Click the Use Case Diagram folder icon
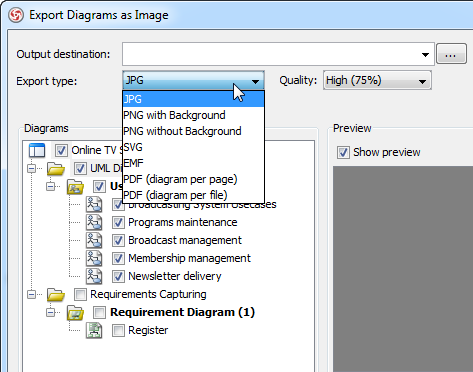Screen dimensions: 473x372 coord(75,187)
